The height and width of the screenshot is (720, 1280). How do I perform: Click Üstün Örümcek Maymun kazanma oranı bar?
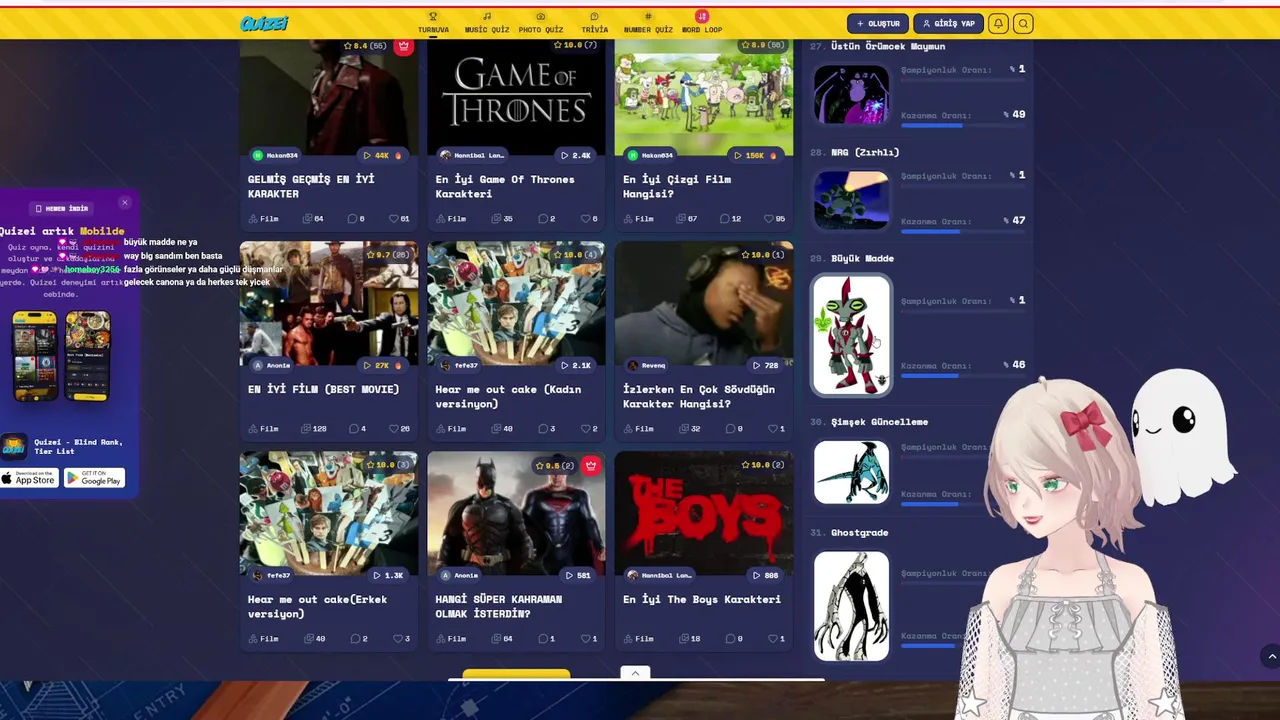pos(962,125)
